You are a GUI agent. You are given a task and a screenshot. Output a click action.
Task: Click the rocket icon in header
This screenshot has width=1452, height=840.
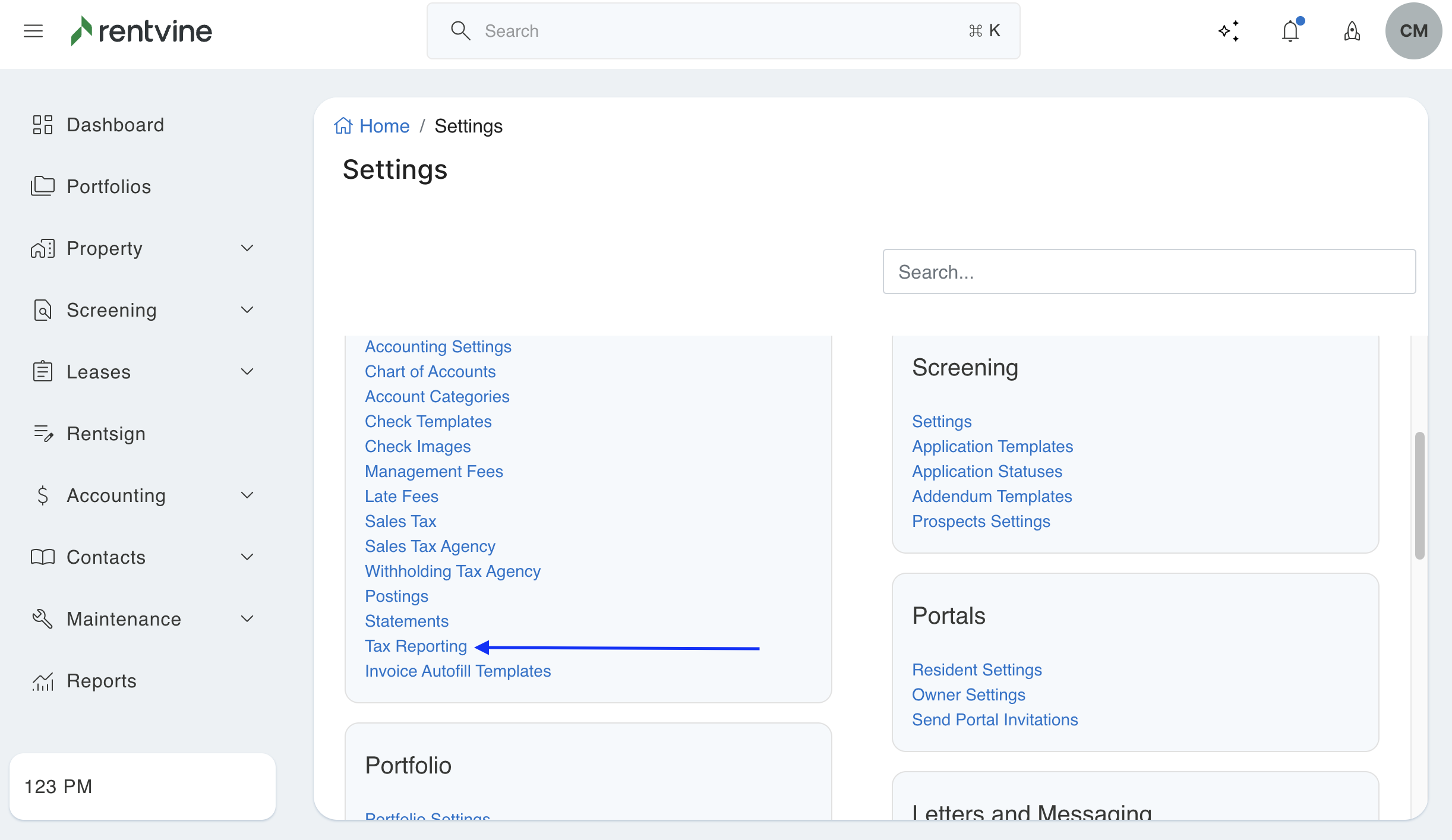1352,31
